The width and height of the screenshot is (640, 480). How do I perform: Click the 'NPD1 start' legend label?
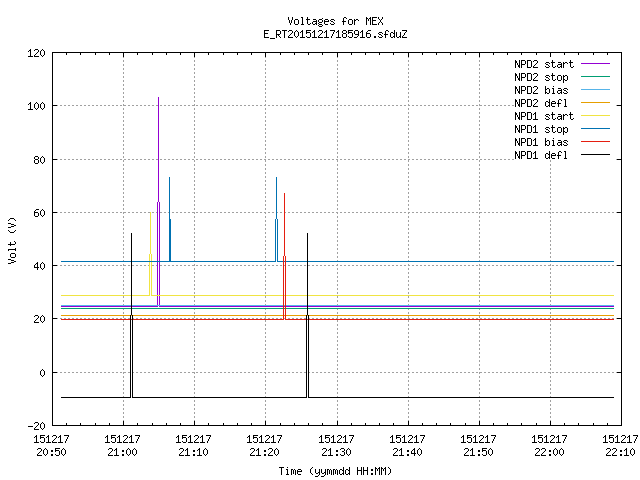[544, 116]
